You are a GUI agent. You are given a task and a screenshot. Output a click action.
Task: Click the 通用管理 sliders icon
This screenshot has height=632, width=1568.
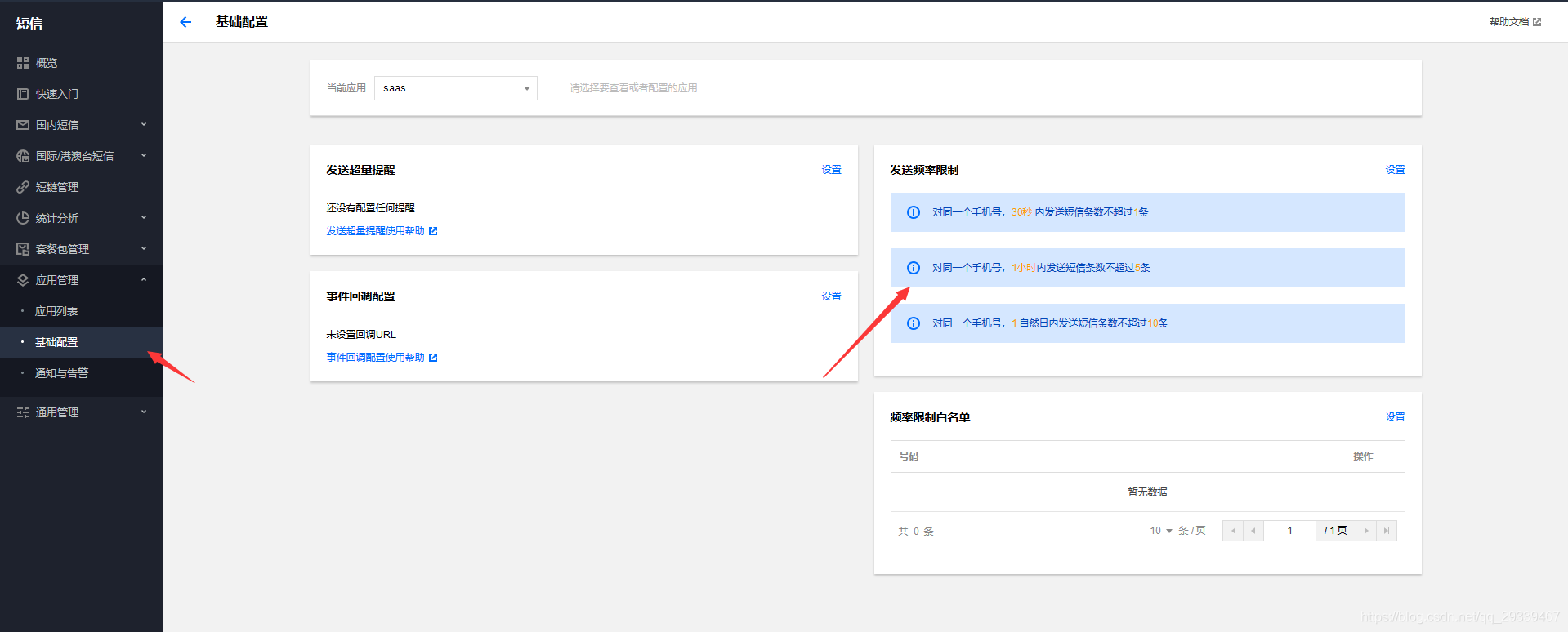(23, 412)
